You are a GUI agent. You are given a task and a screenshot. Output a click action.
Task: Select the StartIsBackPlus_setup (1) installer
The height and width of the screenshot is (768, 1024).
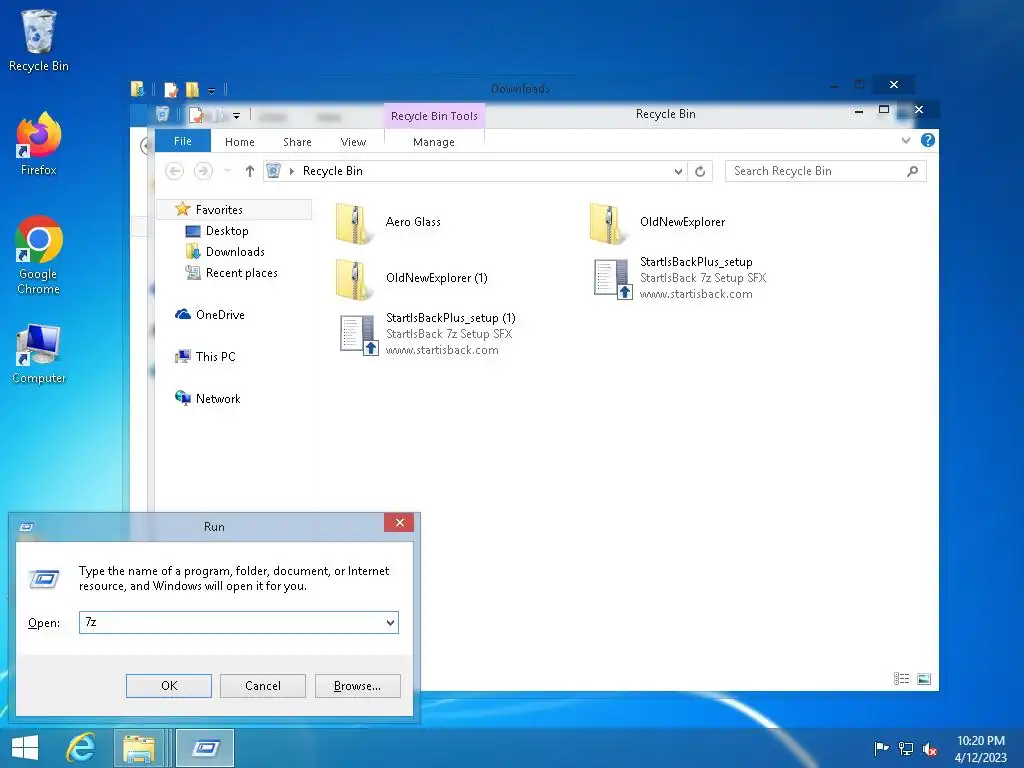point(428,334)
